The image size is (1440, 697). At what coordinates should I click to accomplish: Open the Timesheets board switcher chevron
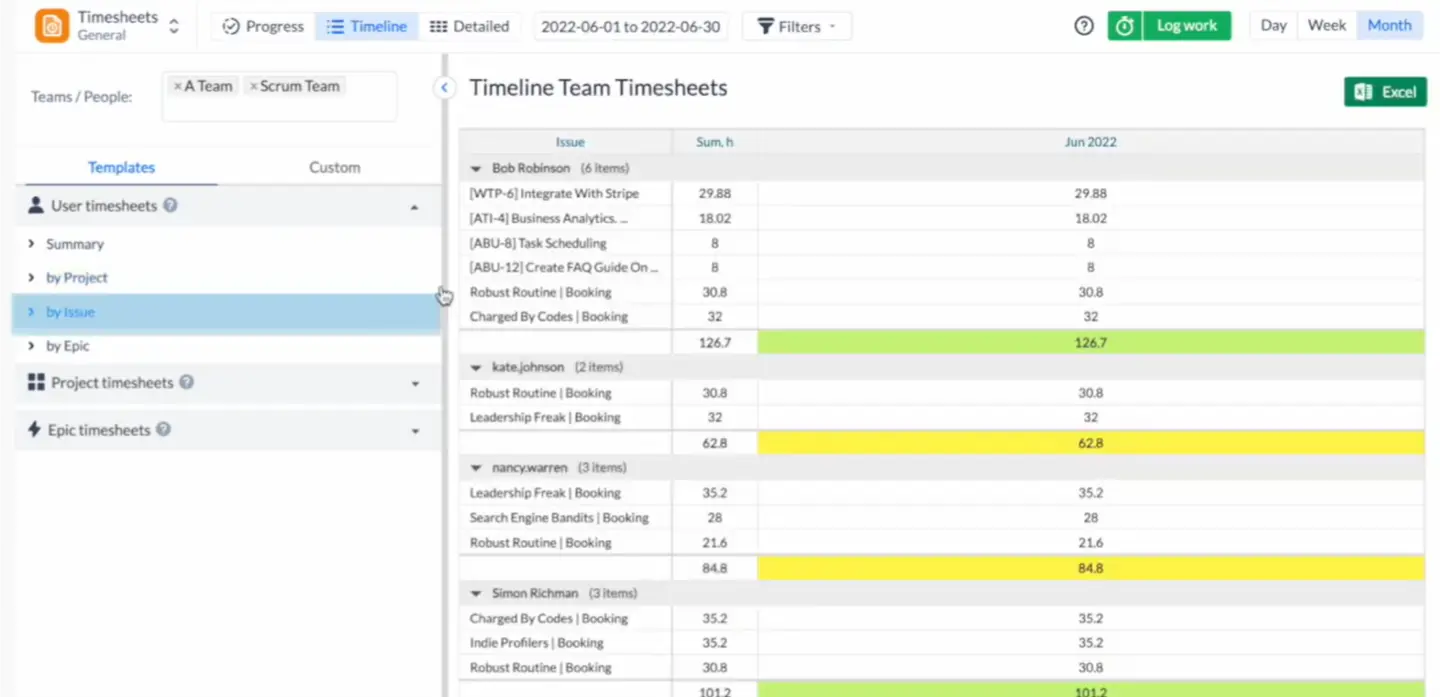click(x=172, y=25)
